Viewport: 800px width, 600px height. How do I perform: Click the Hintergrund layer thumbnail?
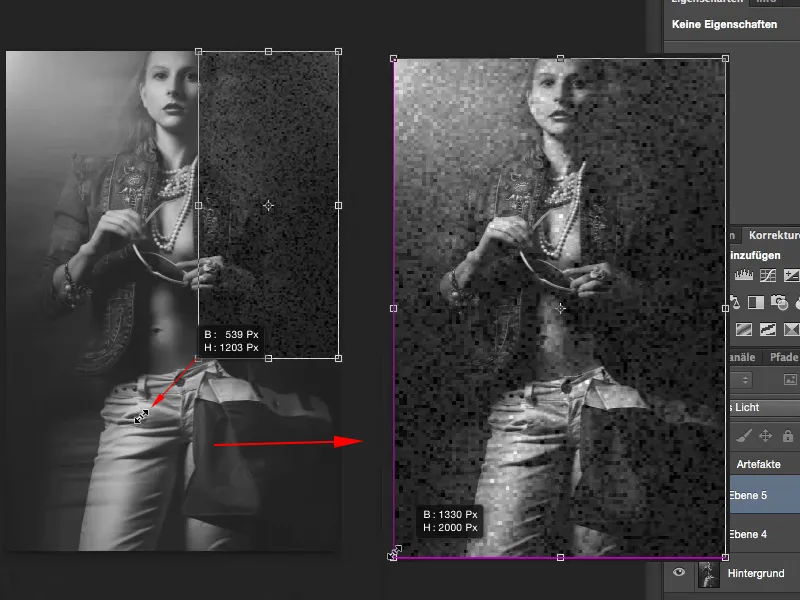708,574
